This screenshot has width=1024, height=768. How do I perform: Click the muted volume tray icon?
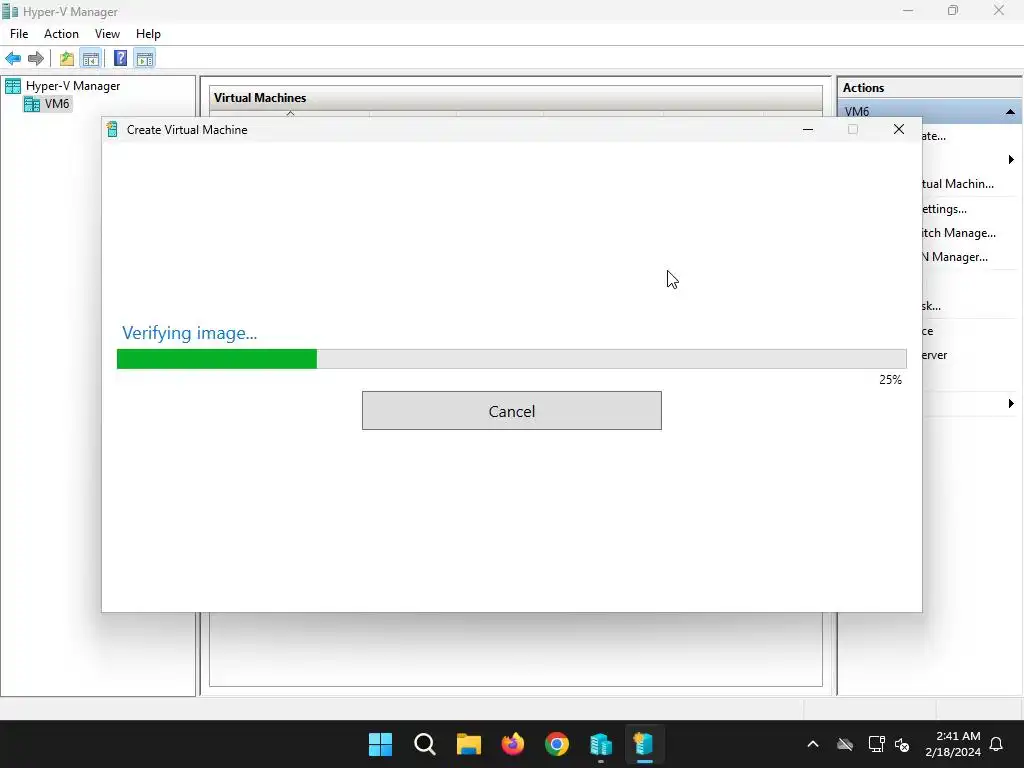coord(903,744)
